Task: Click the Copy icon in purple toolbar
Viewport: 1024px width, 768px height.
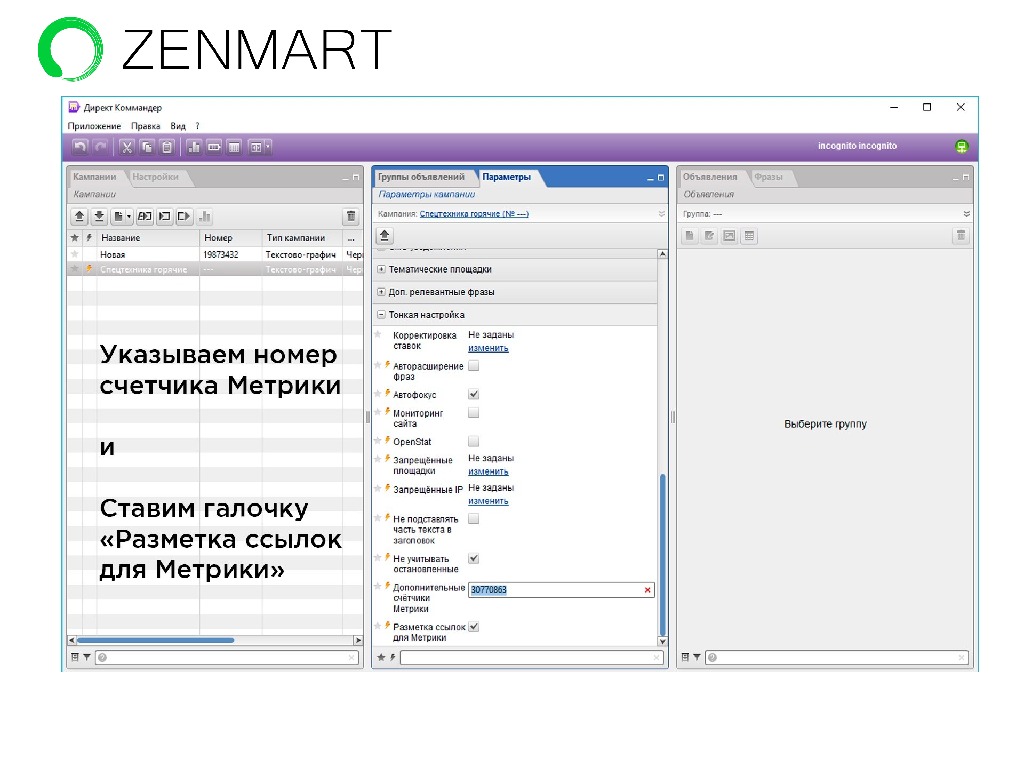Action: click(147, 147)
